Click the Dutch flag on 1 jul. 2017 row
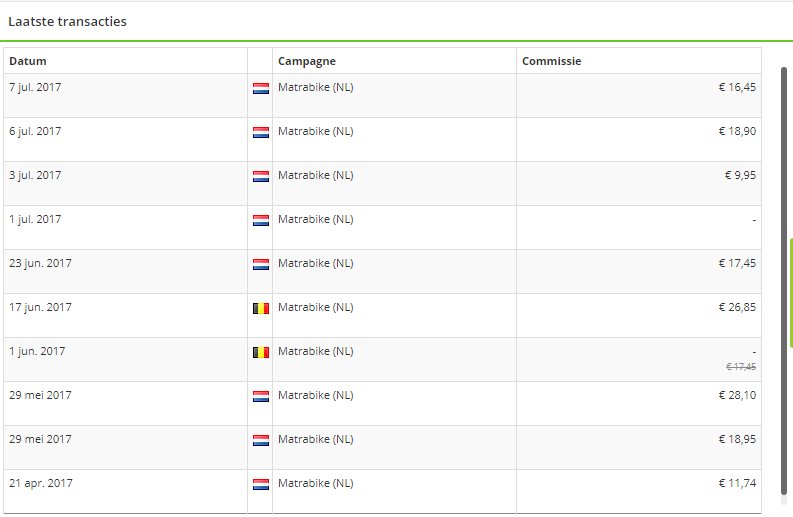 pyautogui.click(x=260, y=220)
